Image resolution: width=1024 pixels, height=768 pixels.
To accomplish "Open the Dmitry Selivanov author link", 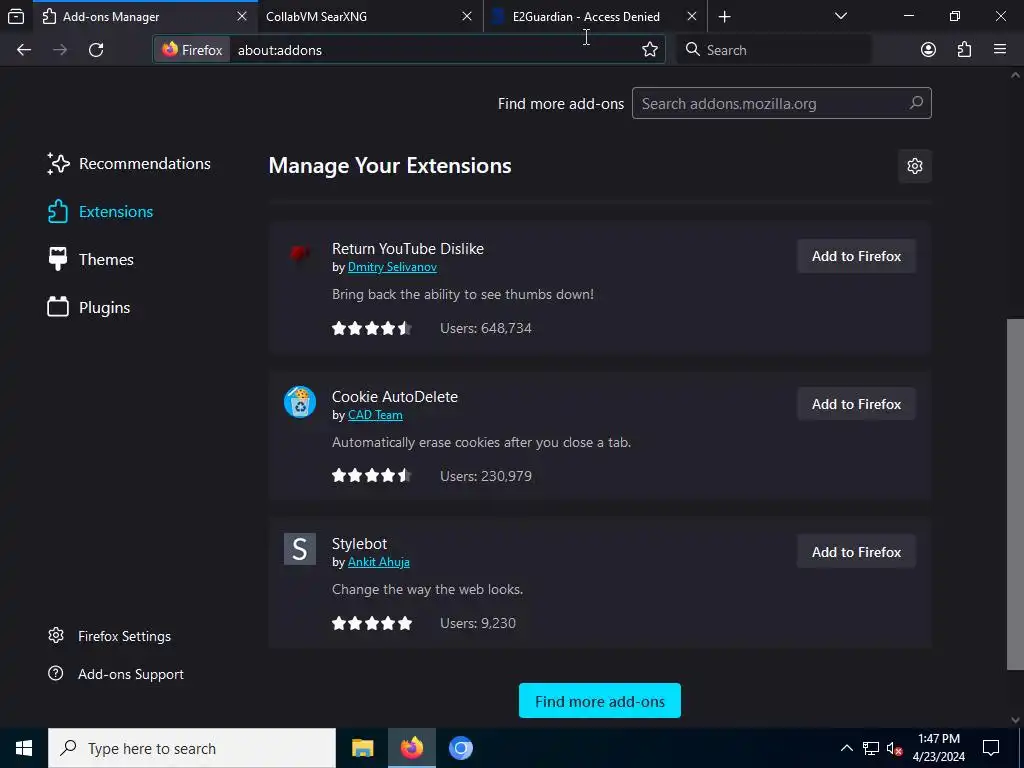I will tap(392, 267).
